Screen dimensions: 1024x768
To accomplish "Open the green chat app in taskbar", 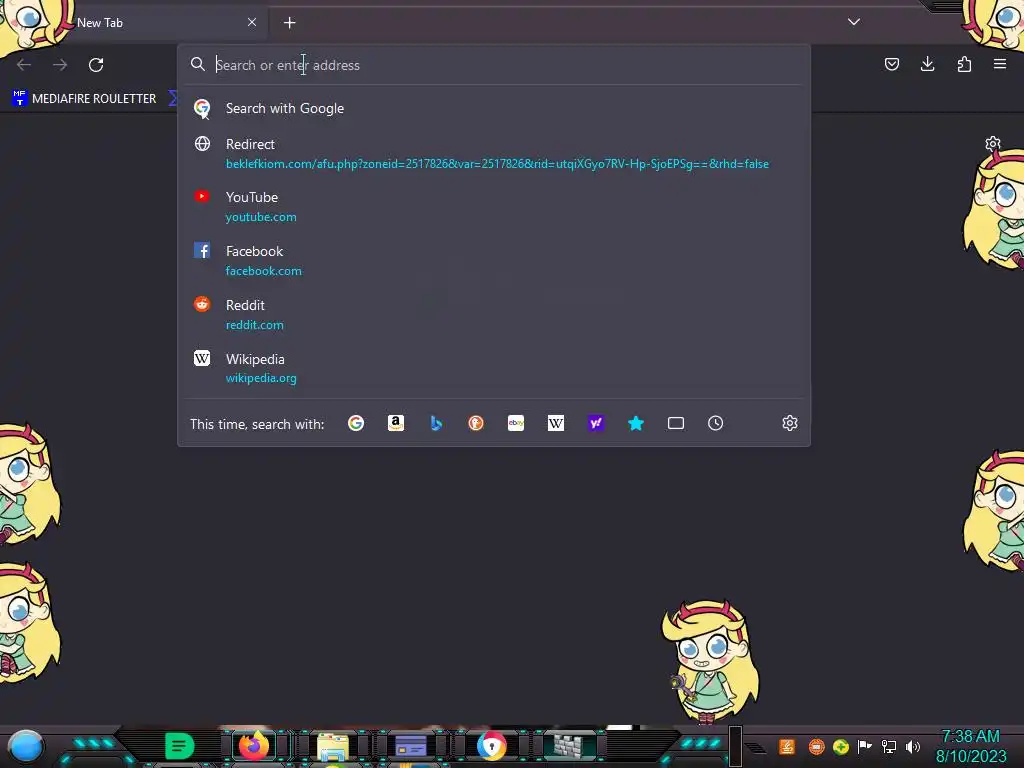I will pos(180,746).
